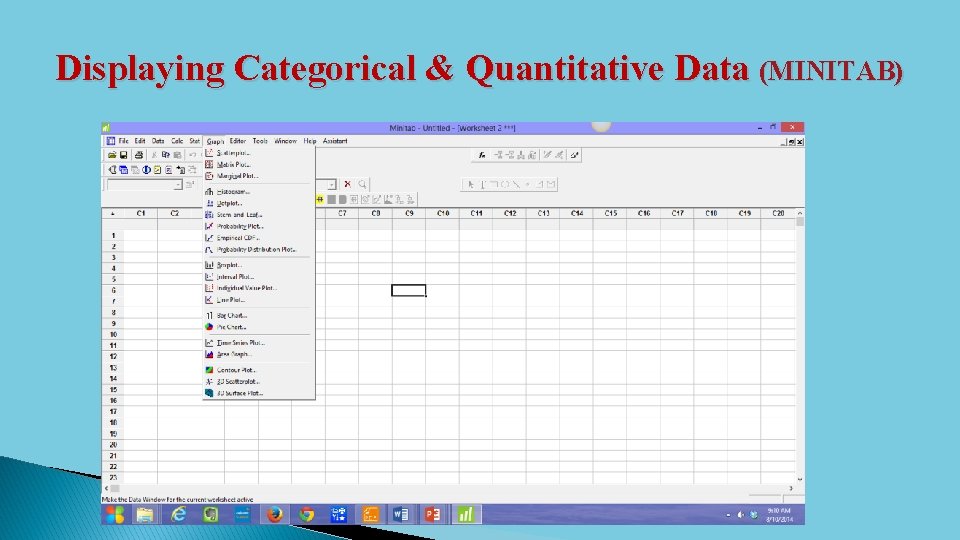Open the Stat menu
960x540 pixels.
194,141
